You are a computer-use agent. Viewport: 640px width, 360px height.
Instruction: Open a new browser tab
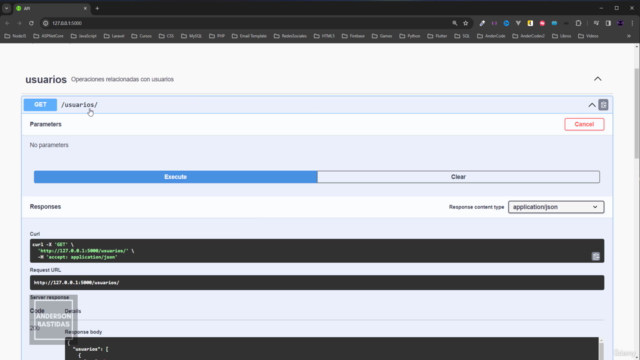(x=97, y=8)
